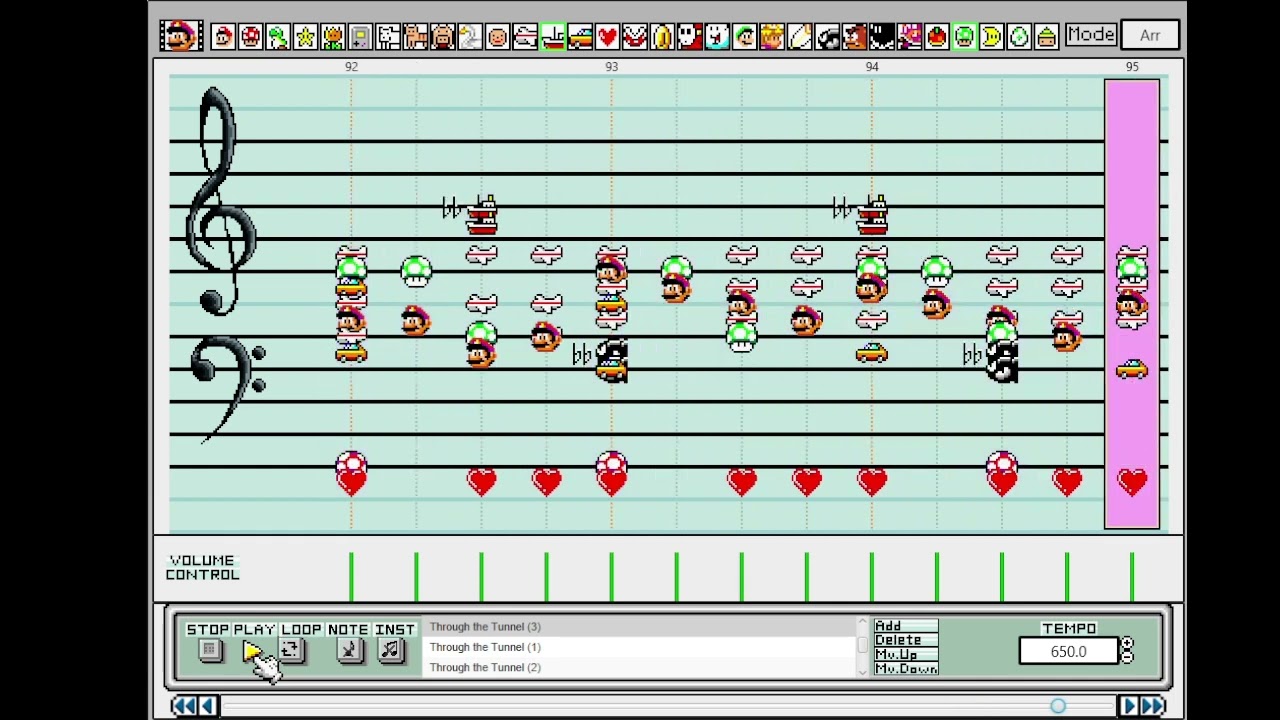Click the tempo value field 650.0

pos(1068,651)
